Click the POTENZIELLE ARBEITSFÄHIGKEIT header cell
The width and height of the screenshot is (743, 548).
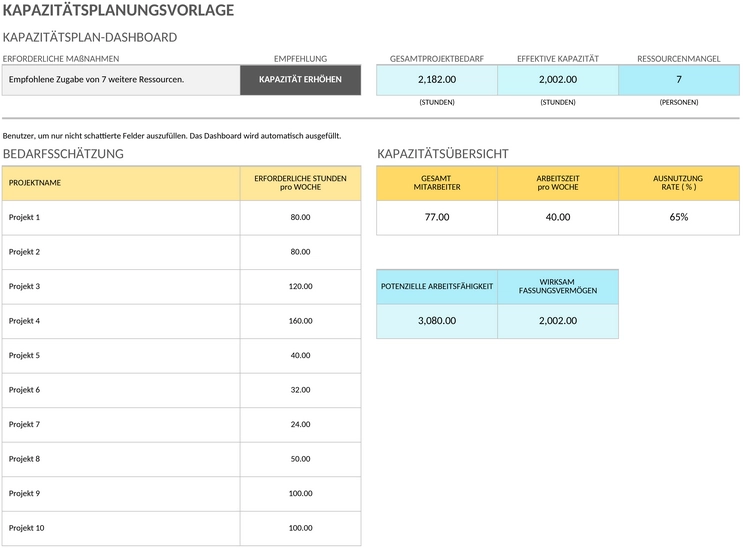437,287
